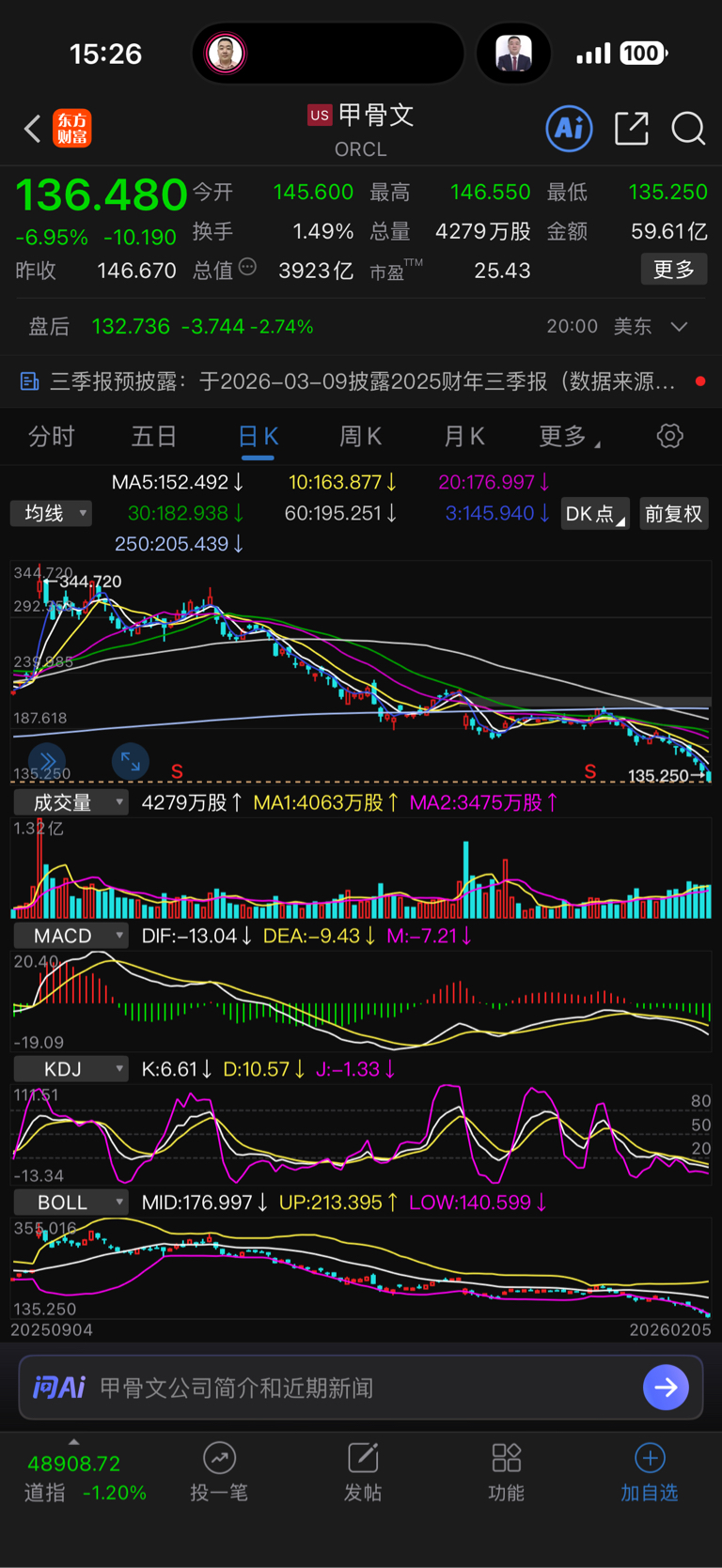
Task: Add stock to watchlist 加自选
Action: click(650, 1472)
